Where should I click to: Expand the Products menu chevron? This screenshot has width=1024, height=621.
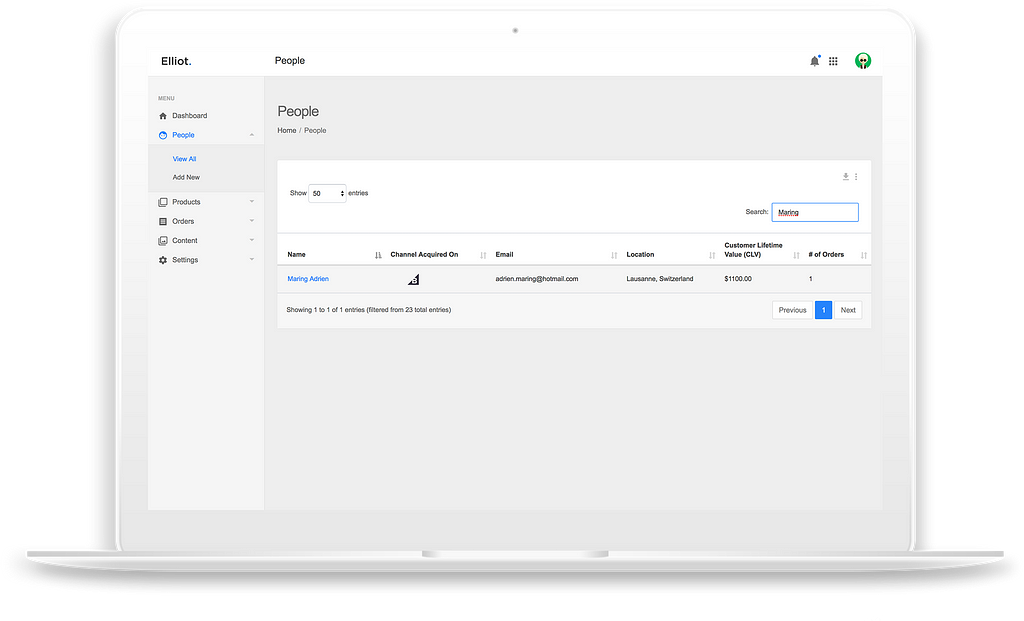251,202
